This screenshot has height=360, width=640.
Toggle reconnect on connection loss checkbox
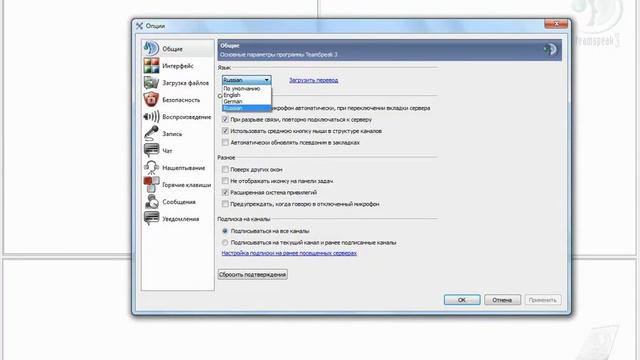pos(225,119)
